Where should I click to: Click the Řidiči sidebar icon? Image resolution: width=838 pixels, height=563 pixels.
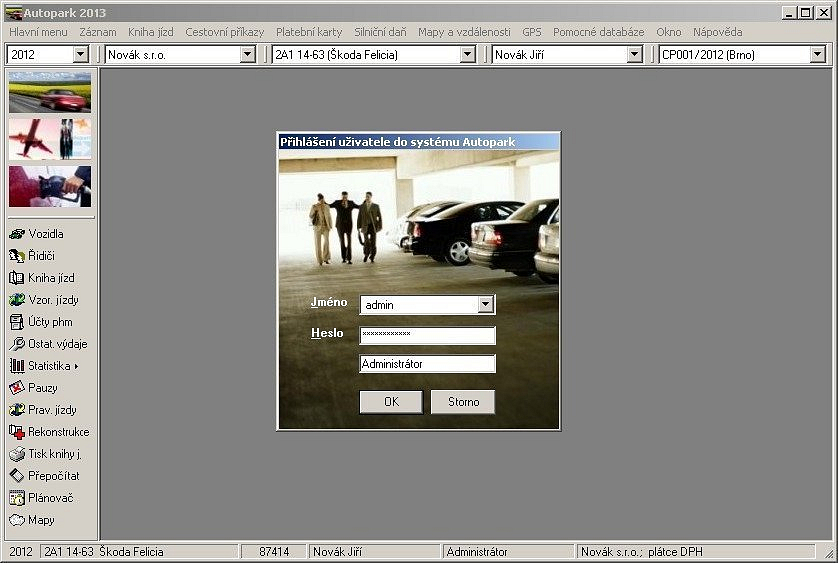click(17, 256)
